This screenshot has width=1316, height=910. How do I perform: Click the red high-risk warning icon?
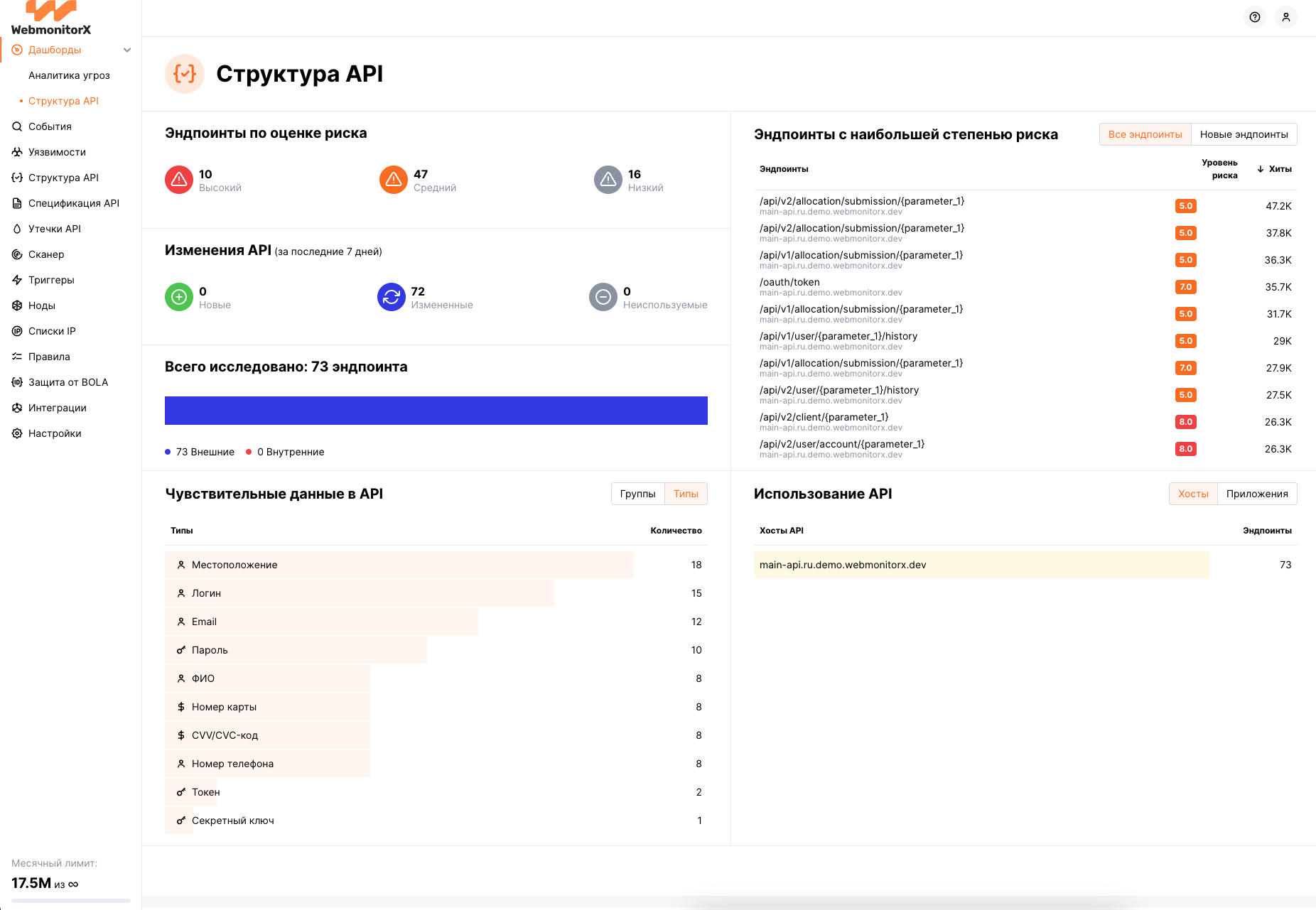point(179,180)
